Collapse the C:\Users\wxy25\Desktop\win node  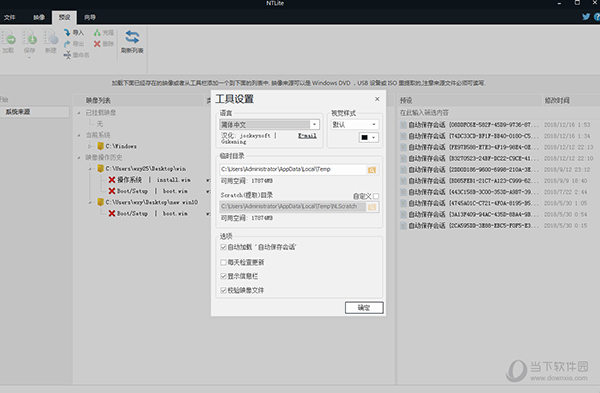90,169
